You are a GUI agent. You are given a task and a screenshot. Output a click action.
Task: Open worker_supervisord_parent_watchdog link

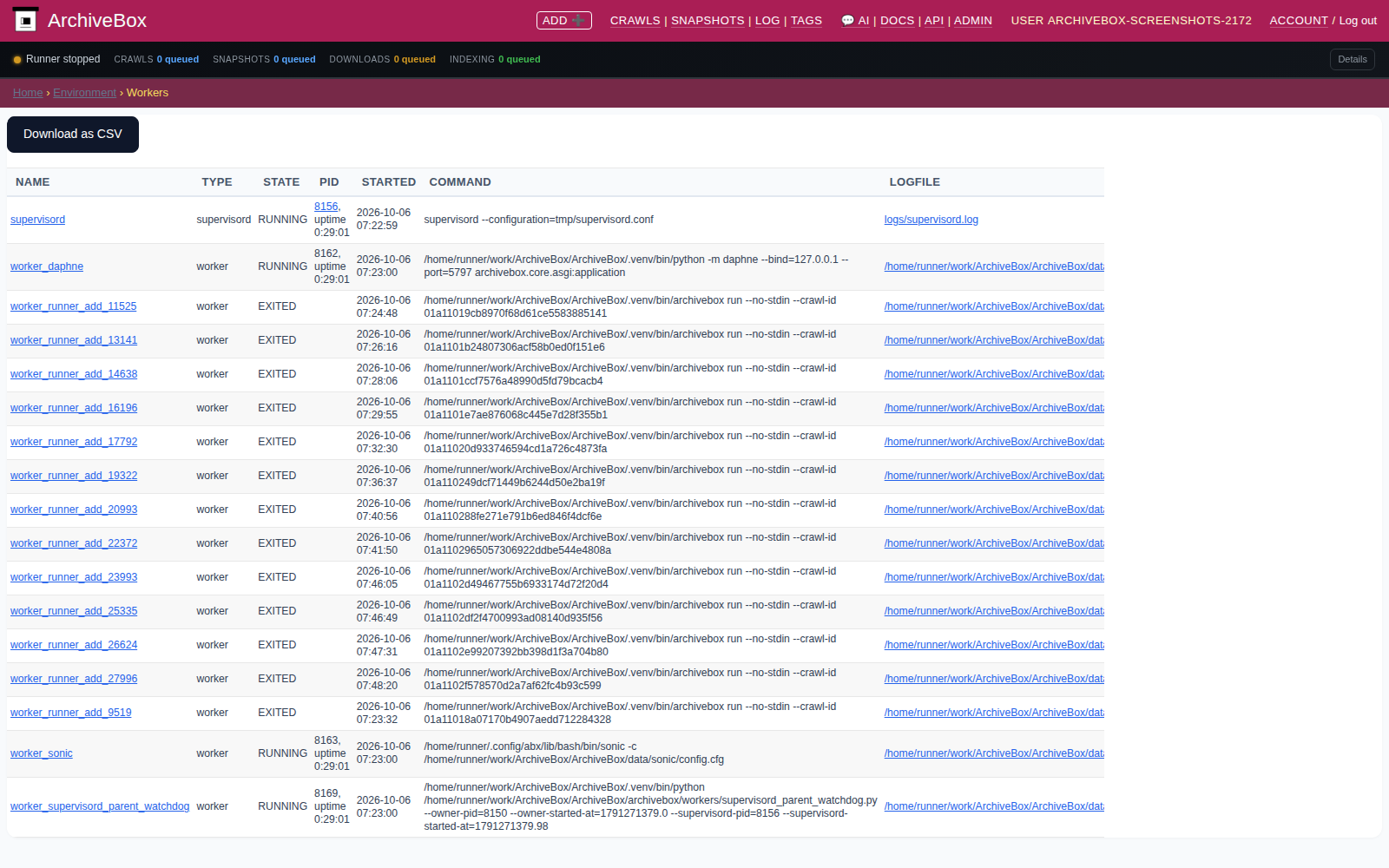[100, 806]
